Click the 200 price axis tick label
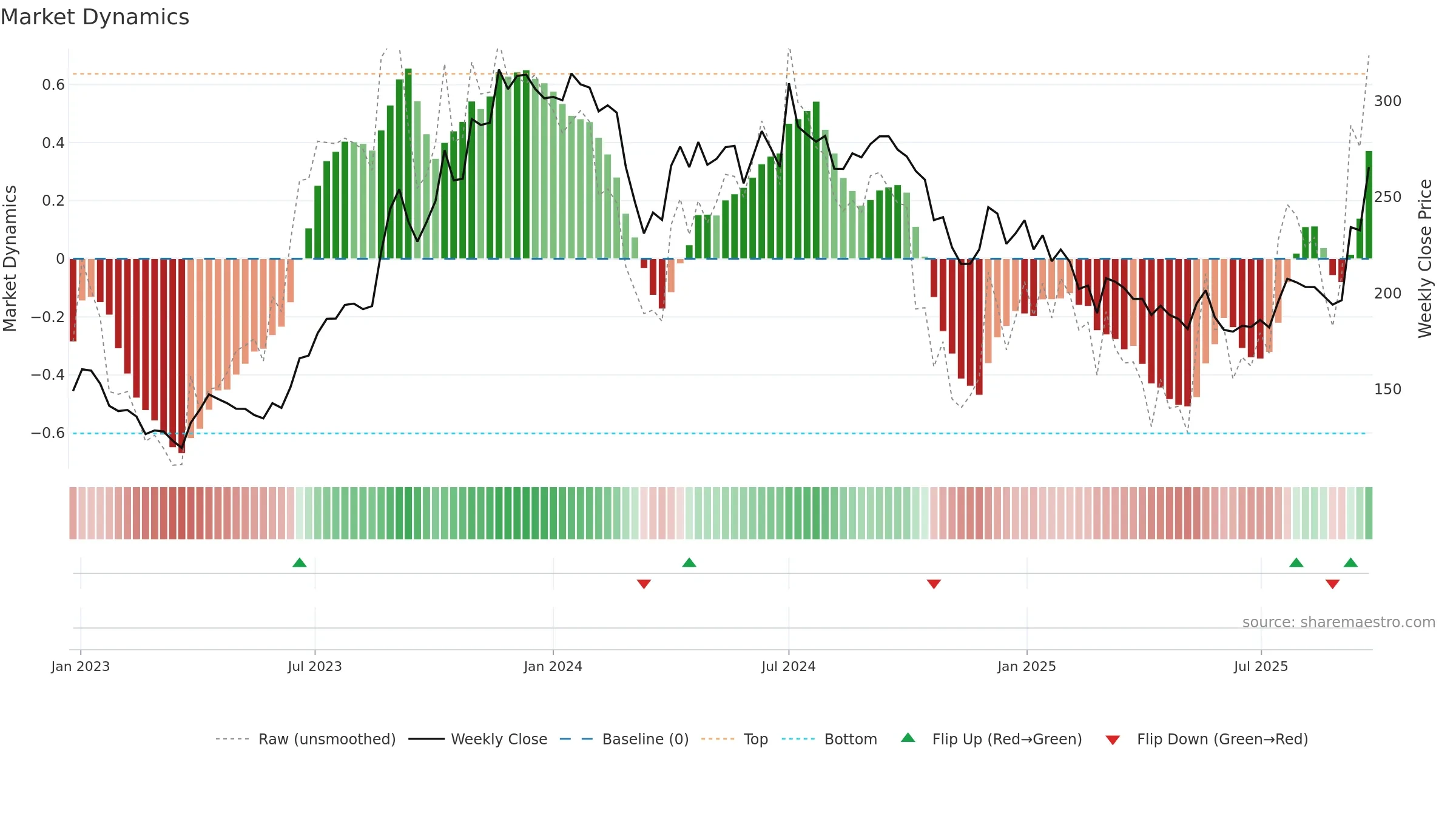 click(x=1388, y=294)
